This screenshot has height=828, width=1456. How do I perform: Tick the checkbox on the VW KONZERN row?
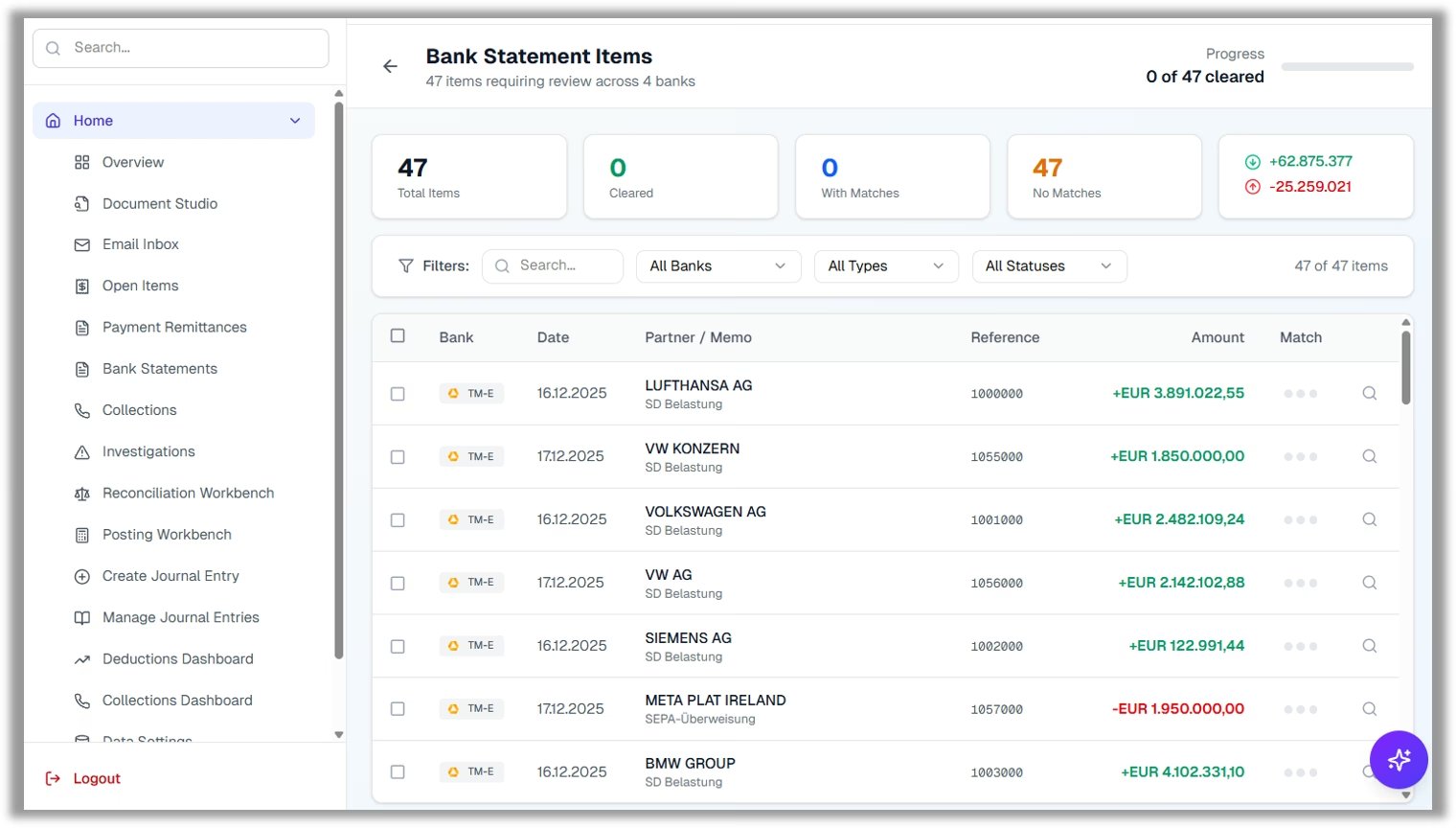398,457
